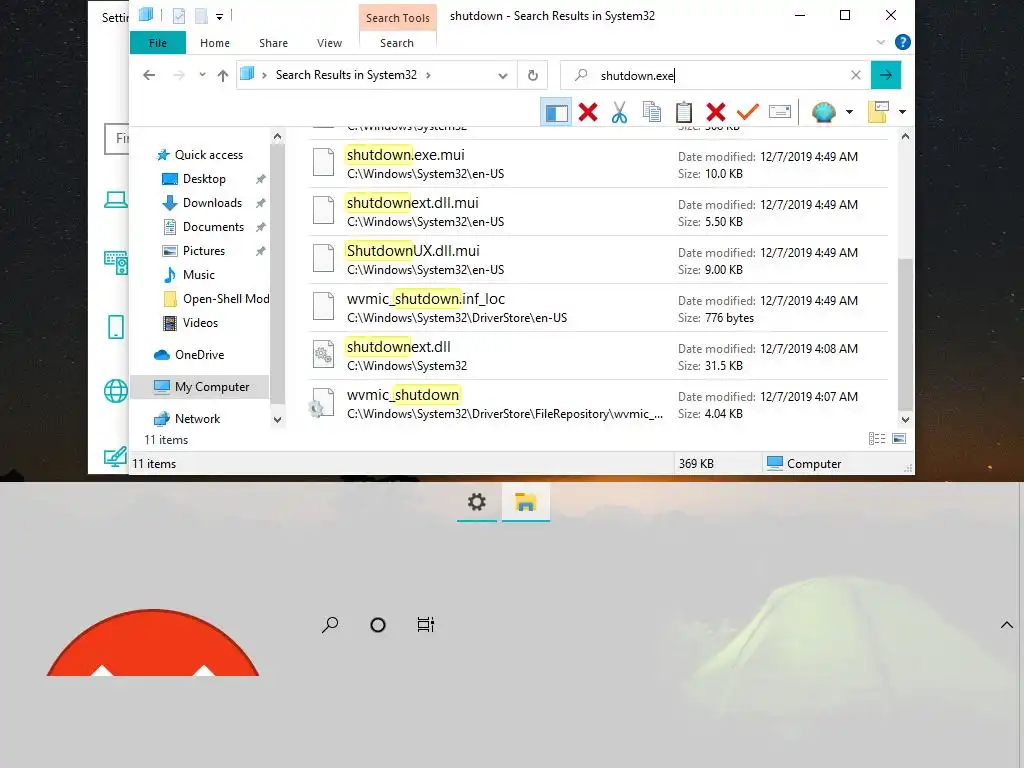This screenshot has height=768, width=1024.
Task: Click the Search Tools contextual tab header
Action: [398, 18]
